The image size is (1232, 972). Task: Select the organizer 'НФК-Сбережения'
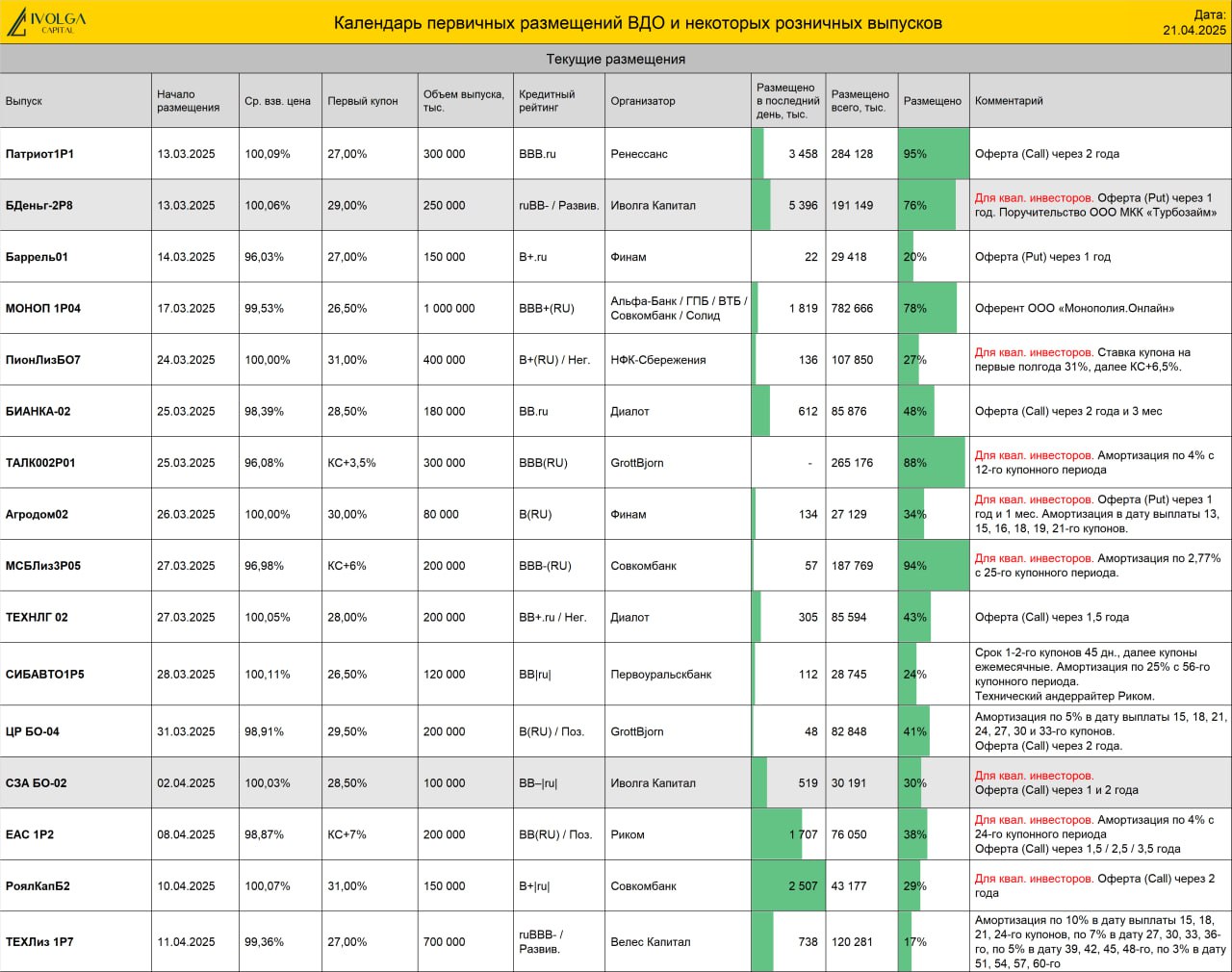click(658, 360)
